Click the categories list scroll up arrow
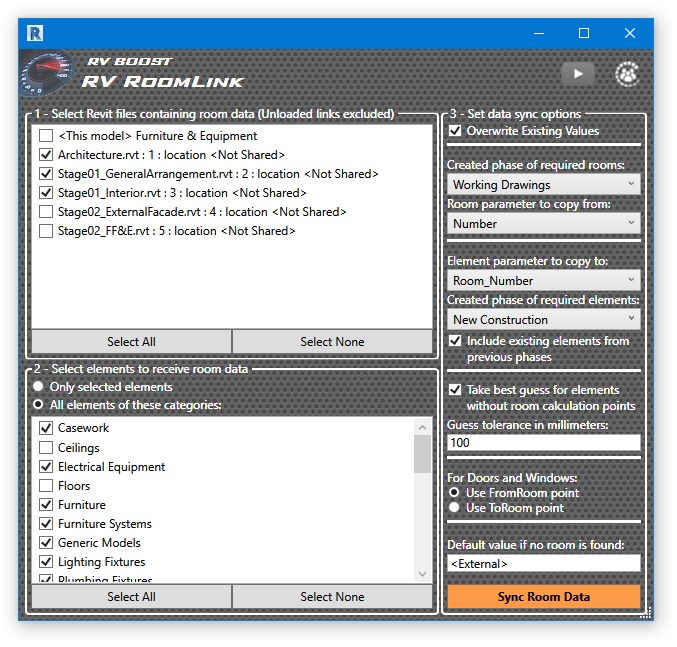The image size is (677, 647). [422, 427]
